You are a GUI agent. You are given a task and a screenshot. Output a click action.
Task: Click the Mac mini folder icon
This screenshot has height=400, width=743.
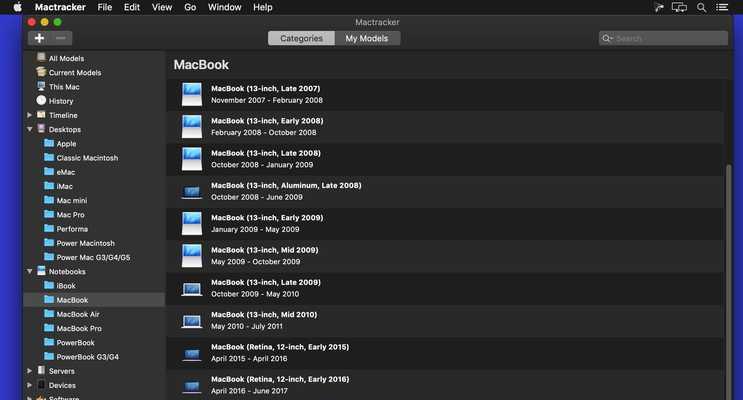(x=49, y=200)
